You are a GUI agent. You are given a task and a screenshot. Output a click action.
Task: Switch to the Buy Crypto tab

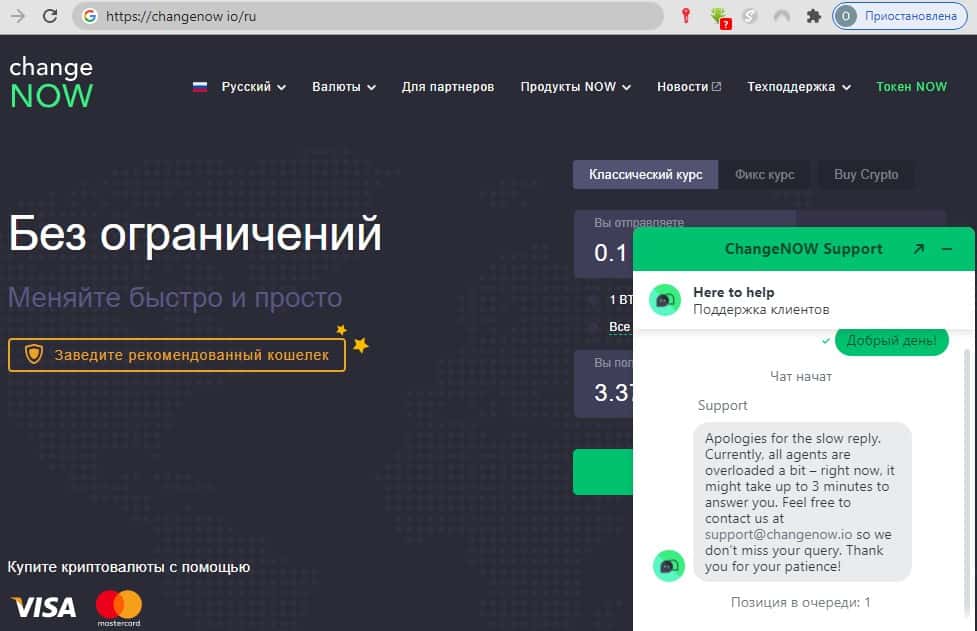(866, 174)
